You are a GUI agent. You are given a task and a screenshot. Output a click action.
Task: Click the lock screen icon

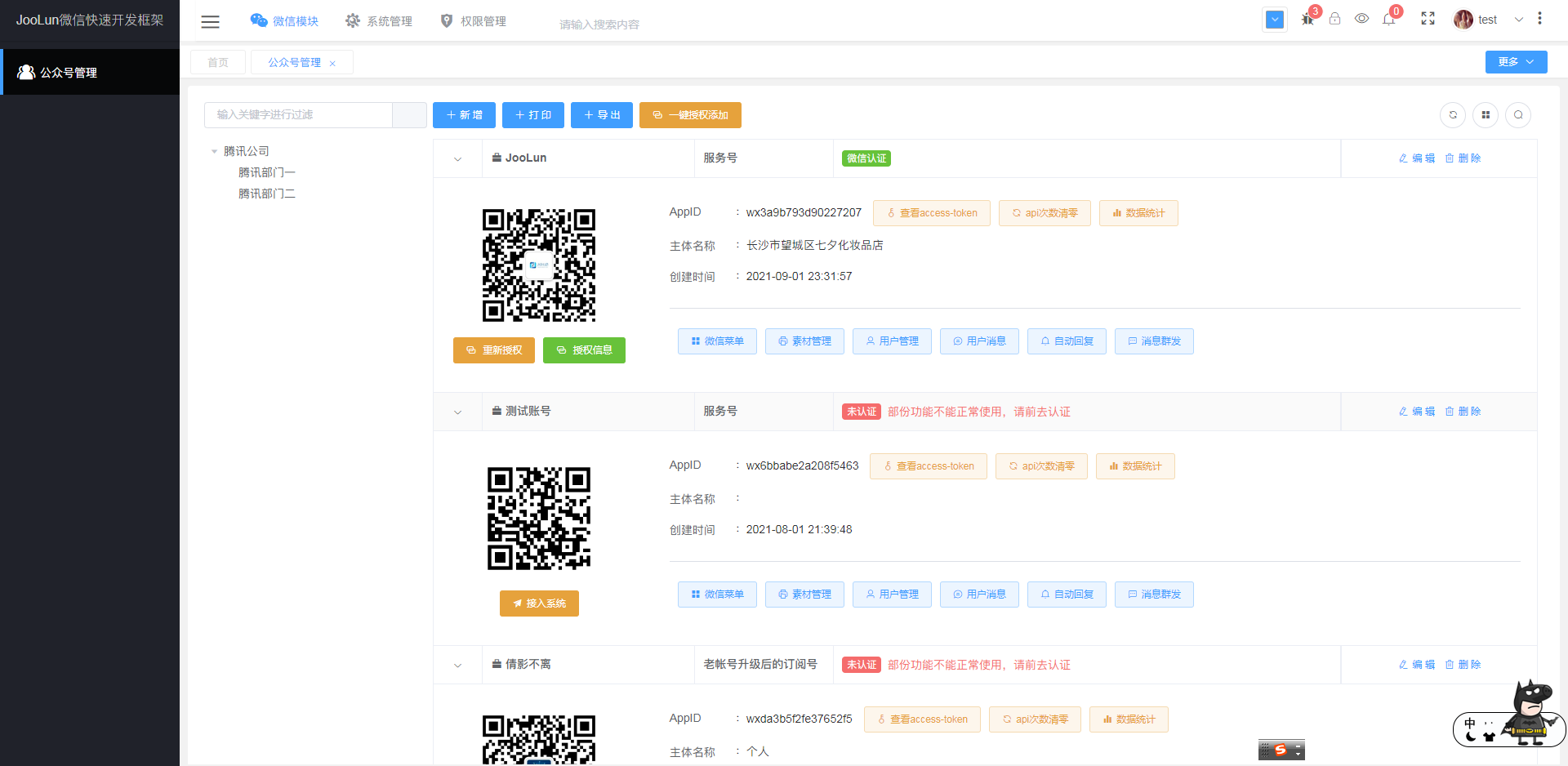coord(1334,19)
